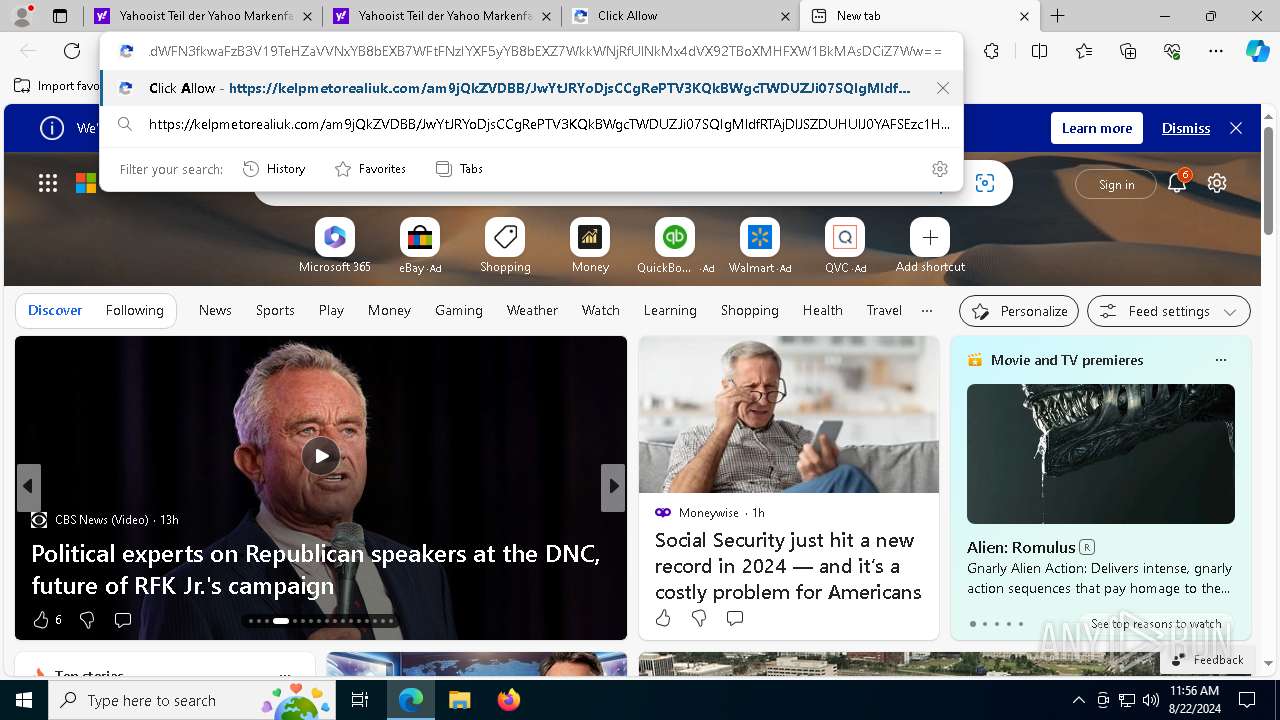The image size is (1280, 720).
Task: Open Collections icon in toolbar
Action: point(1128,51)
